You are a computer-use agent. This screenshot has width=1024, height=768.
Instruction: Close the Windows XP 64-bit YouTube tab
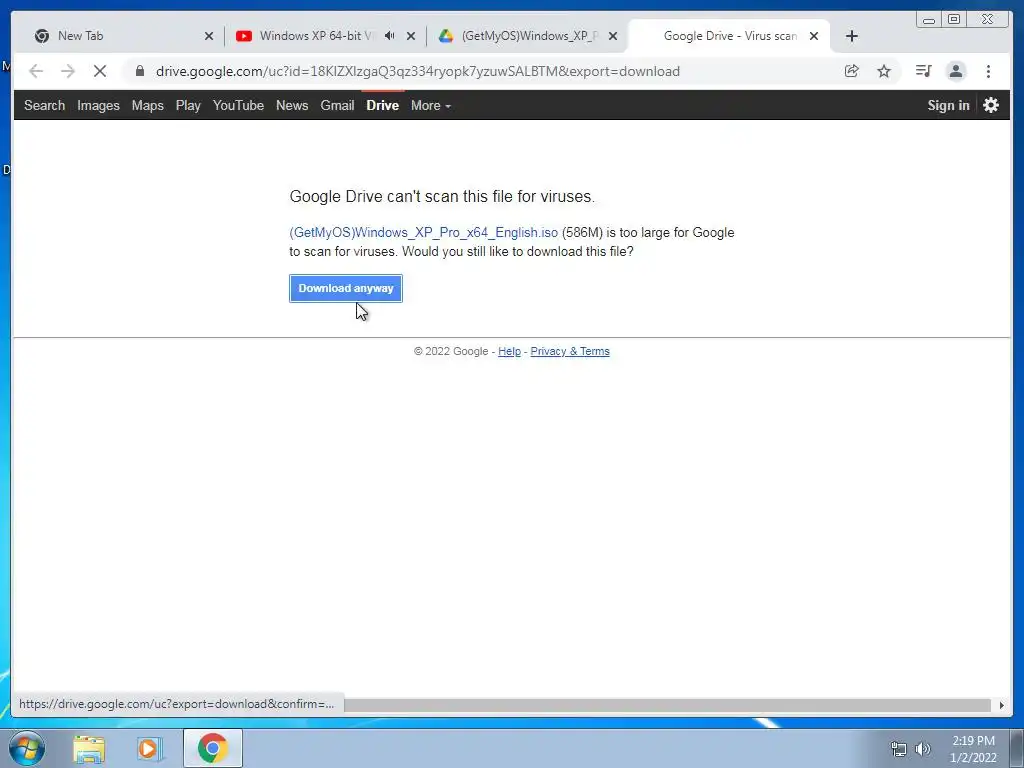pos(411,36)
